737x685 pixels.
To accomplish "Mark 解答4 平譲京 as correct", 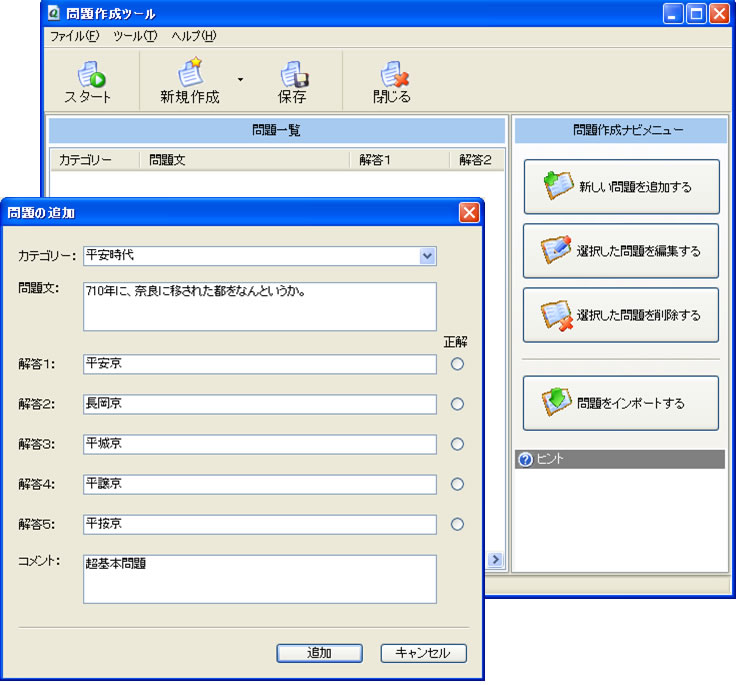I will click(x=457, y=484).
